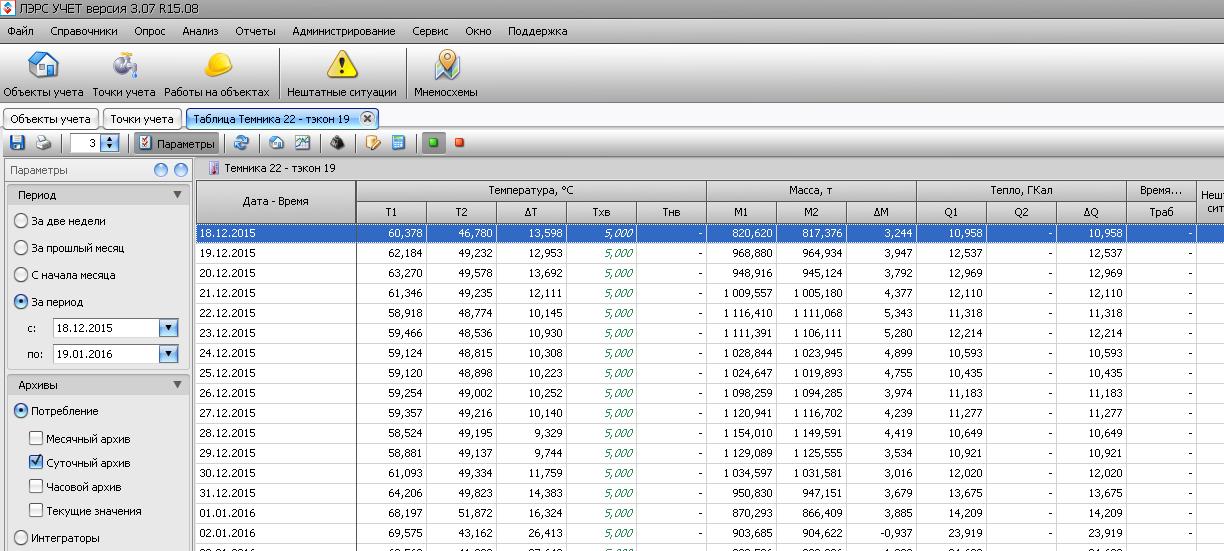Enable the Текущие значения checkbox
This screenshot has width=1224, height=551.
tap(36, 511)
